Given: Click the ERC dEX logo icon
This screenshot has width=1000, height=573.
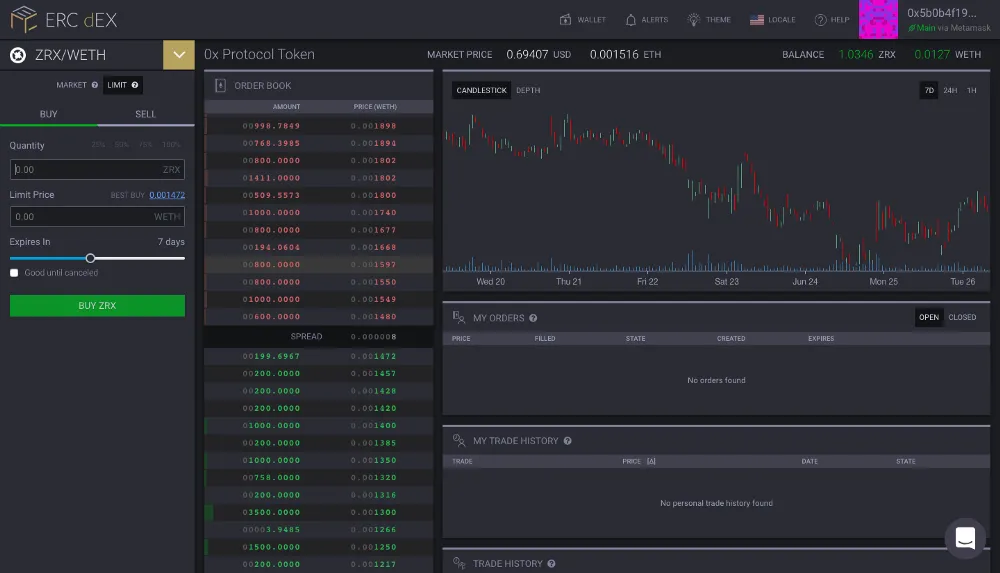Looking at the screenshot, I should point(24,19).
